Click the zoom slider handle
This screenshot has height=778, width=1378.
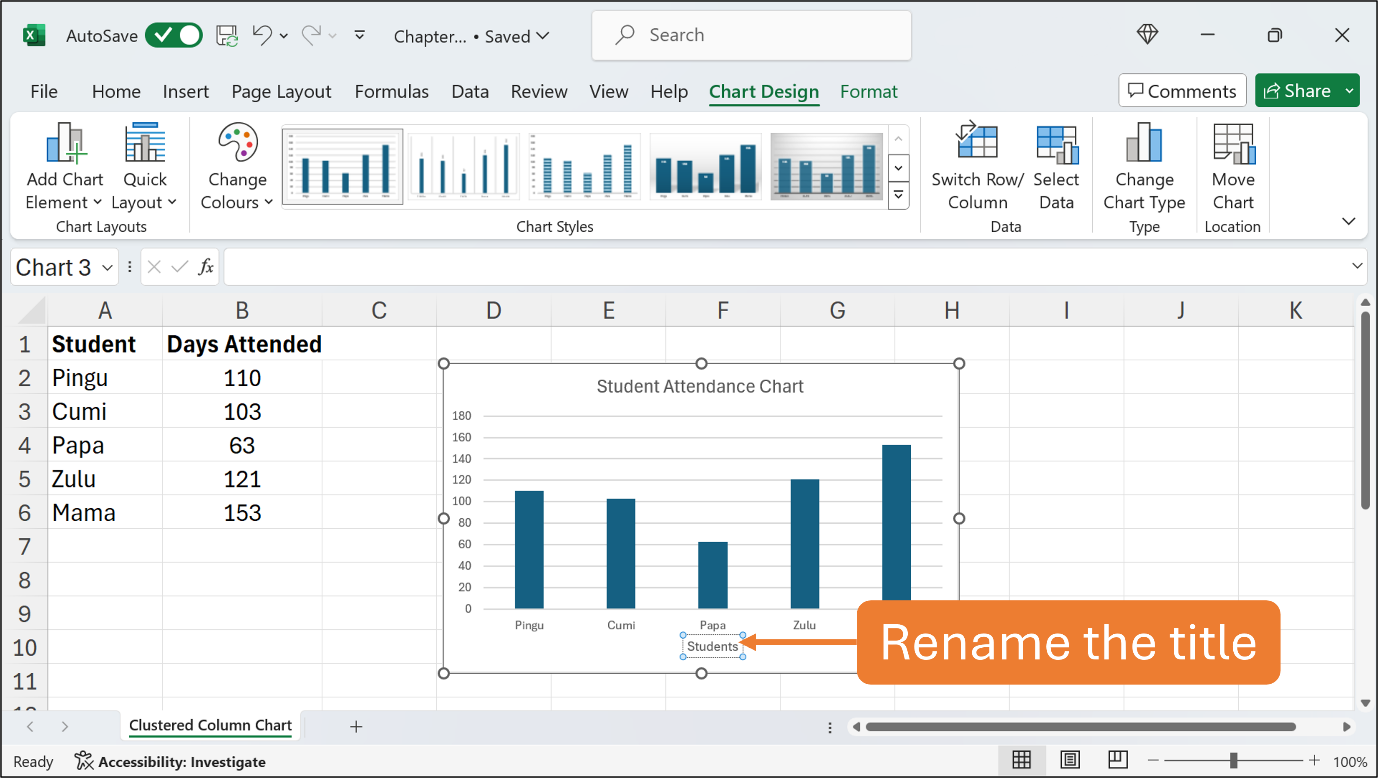pyautogui.click(x=1233, y=761)
